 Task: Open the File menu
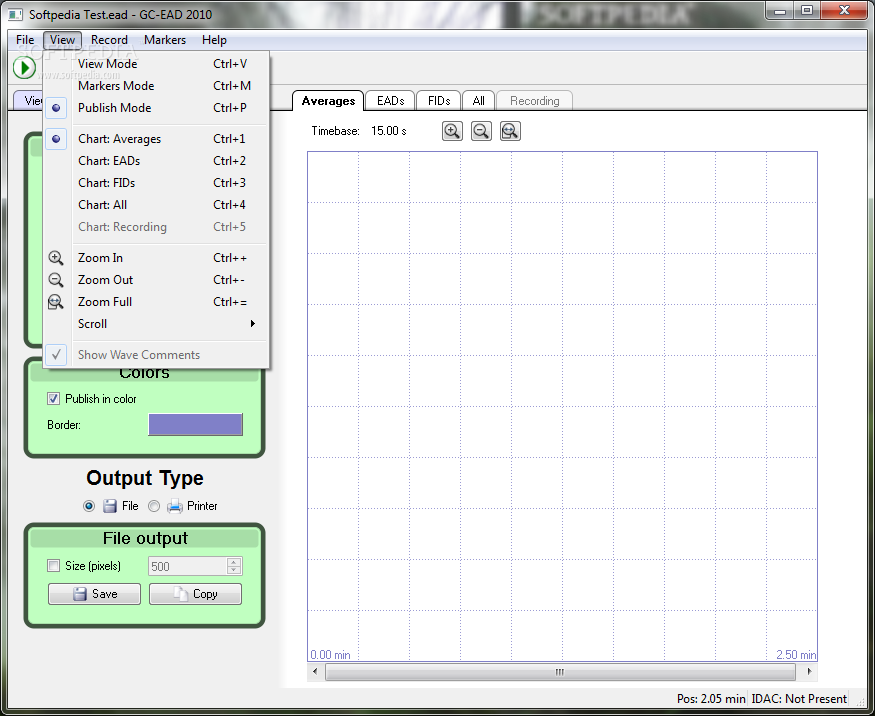tap(25, 40)
